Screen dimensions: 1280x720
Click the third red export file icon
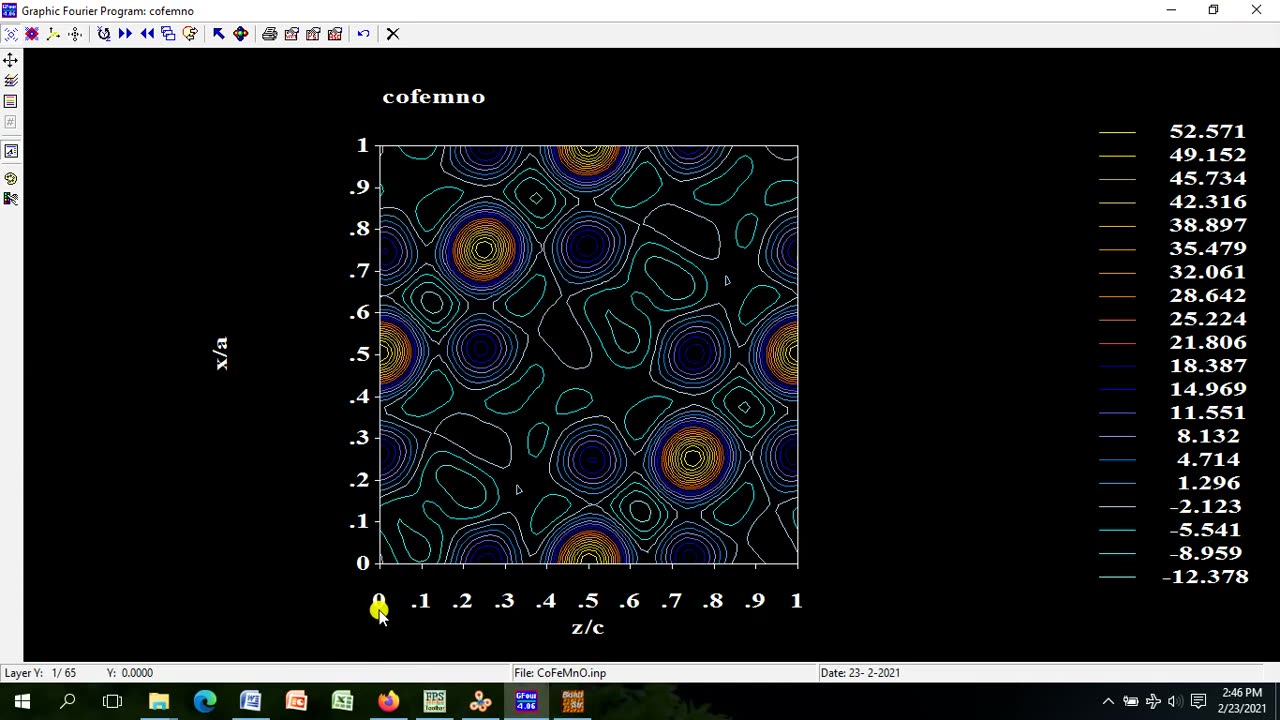pyautogui.click(x=335, y=34)
